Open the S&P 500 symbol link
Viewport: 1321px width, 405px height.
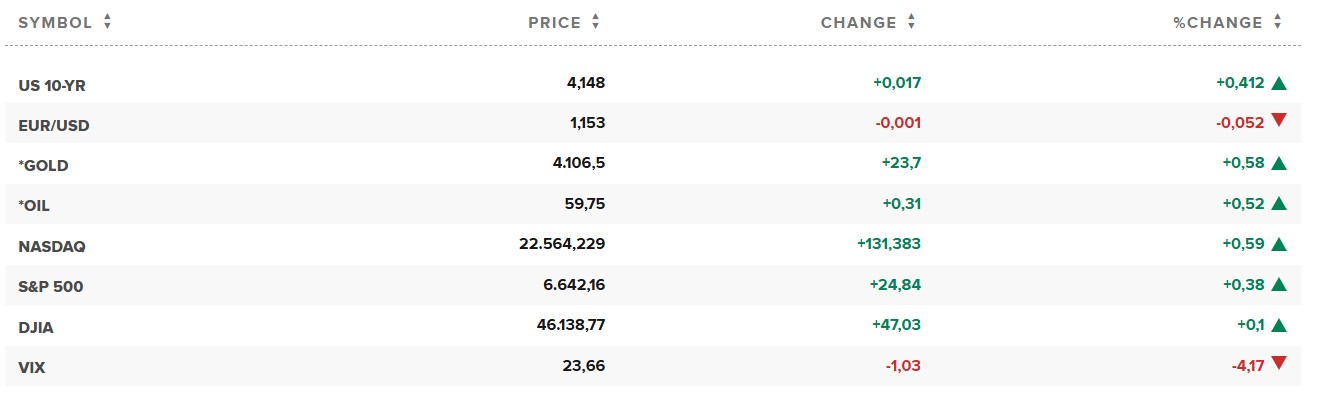coord(51,287)
